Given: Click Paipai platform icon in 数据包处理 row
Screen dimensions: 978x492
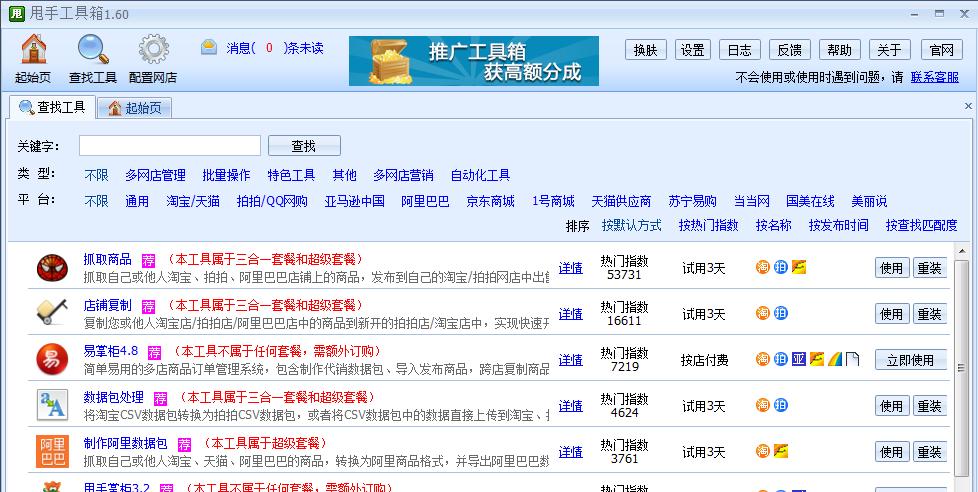Looking at the screenshot, I should click(781, 405).
